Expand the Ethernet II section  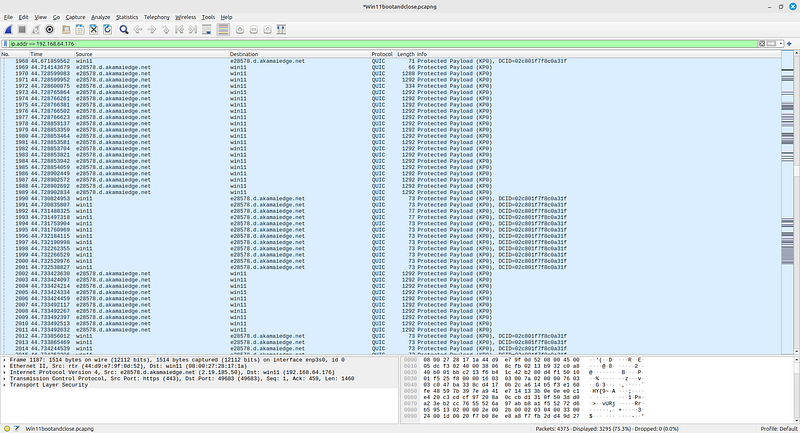pyautogui.click(x=5, y=366)
